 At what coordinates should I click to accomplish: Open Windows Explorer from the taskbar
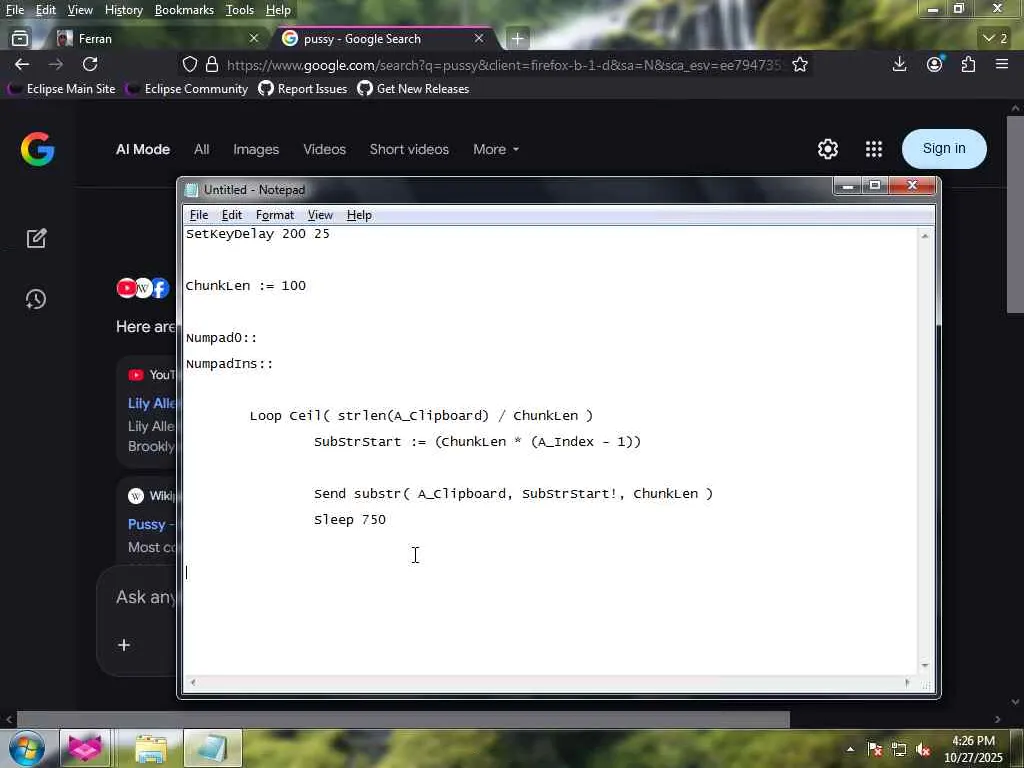tap(151, 748)
